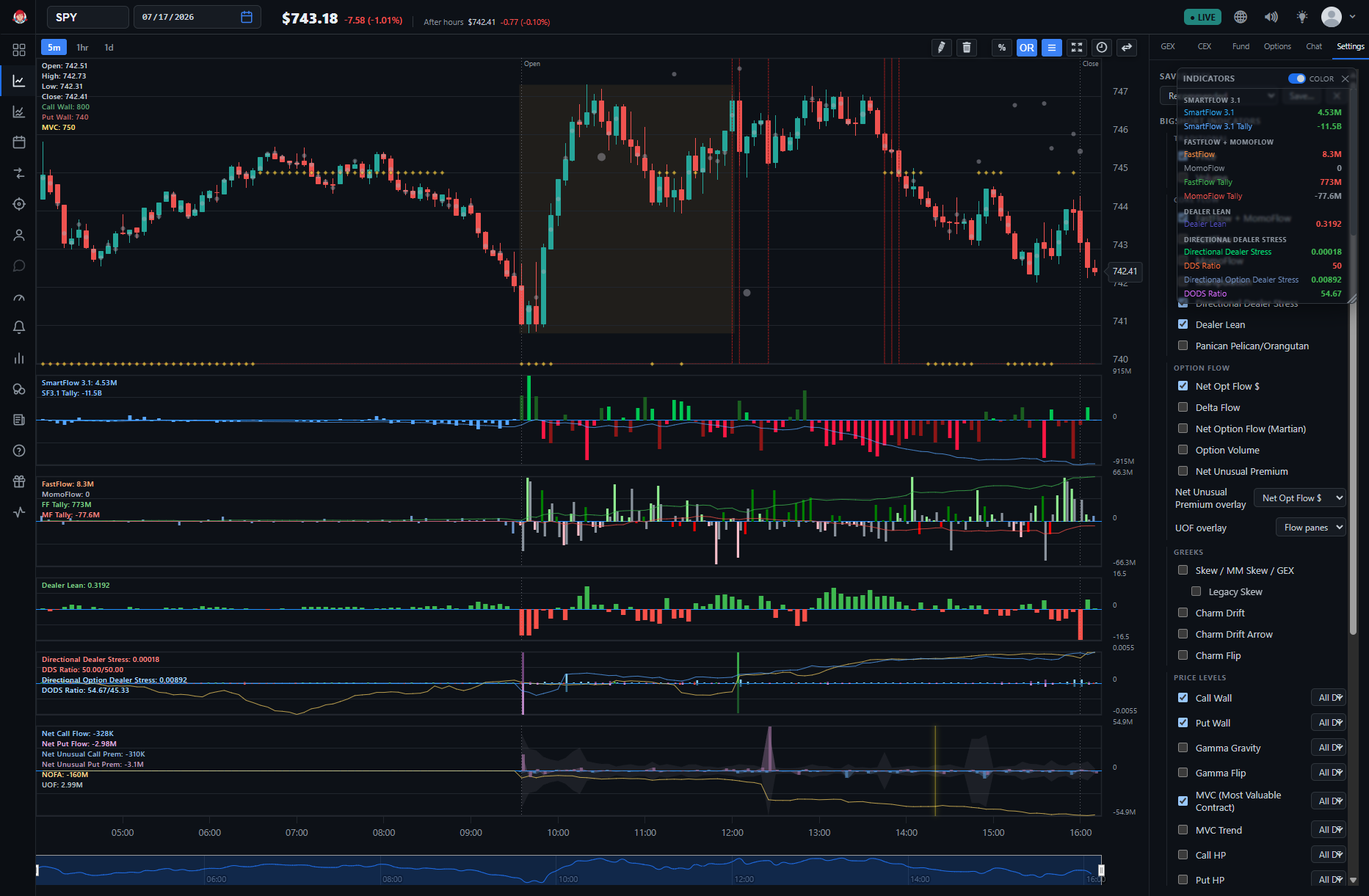This screenshot has height=896, width=1369.
Task: Select the pencil drawing tool
Action: point(941,48)
